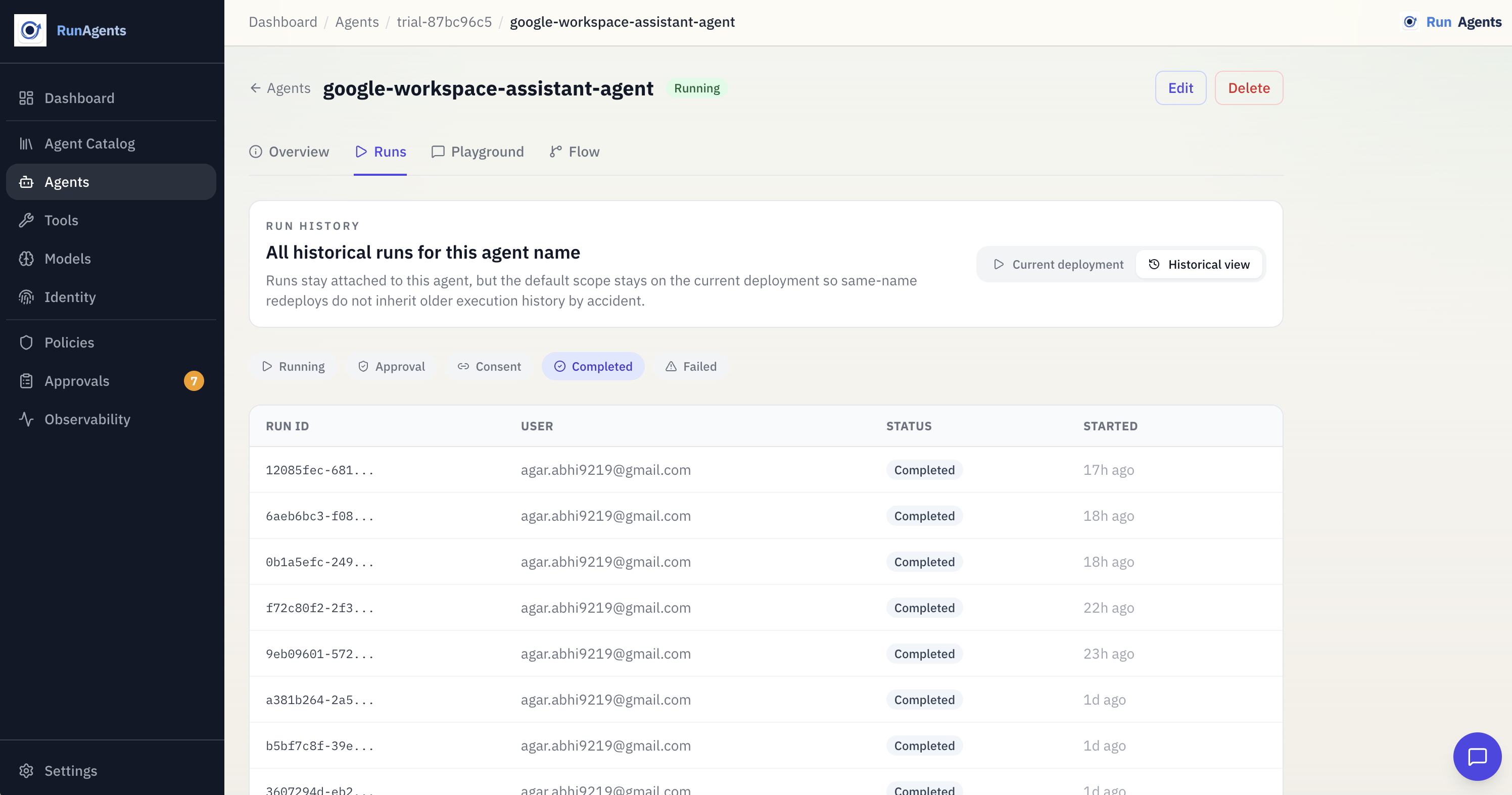Click the Edit button

click(1180, 87)
